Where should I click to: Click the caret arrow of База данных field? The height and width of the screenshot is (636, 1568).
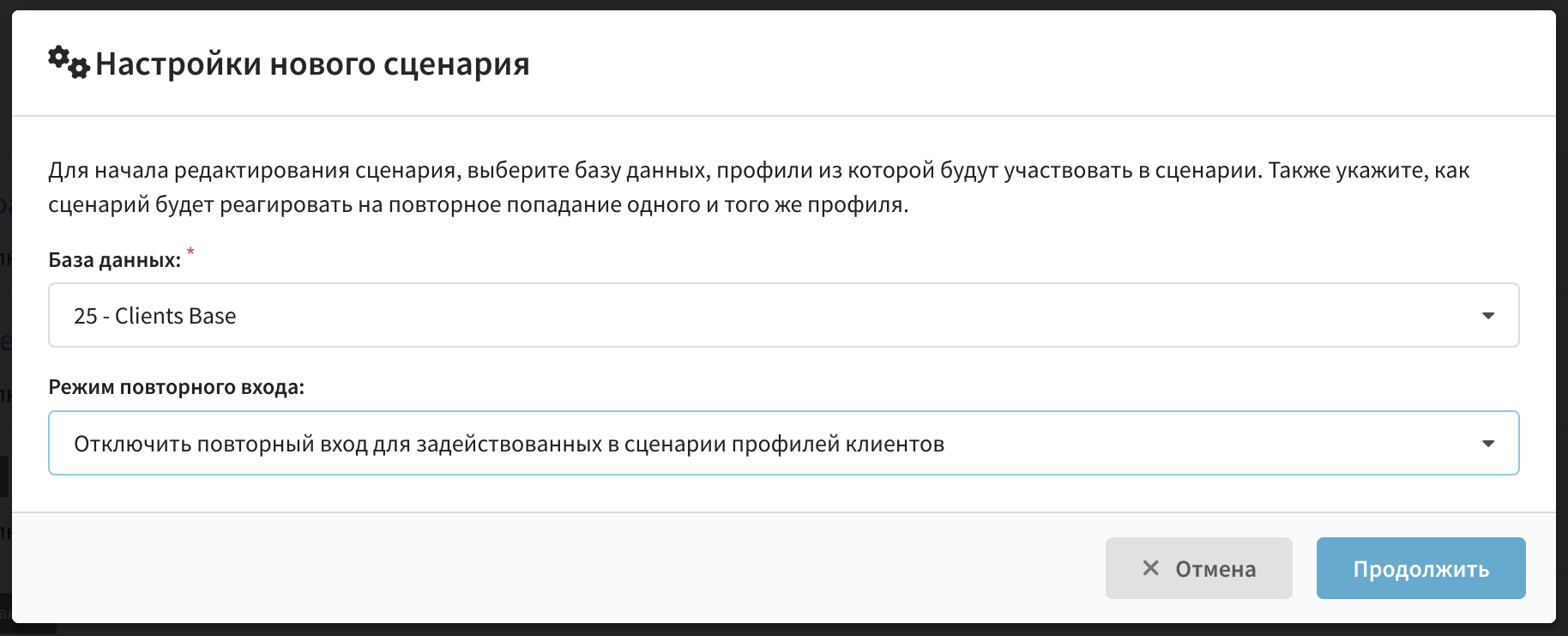tap(1488, 316)
